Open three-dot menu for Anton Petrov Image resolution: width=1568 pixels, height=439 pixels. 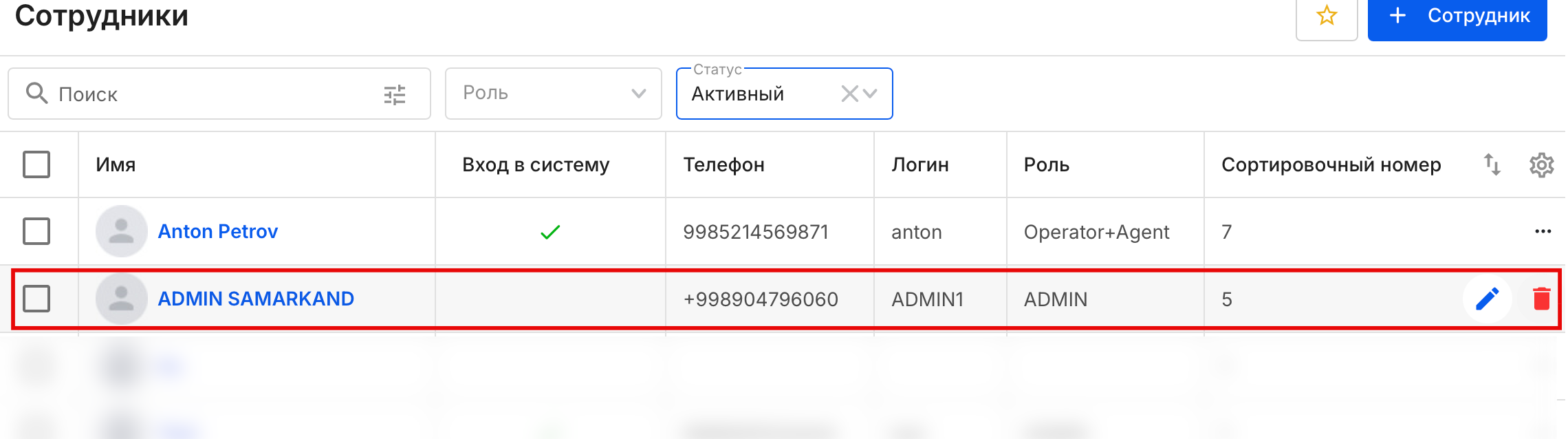click(1543, 231)
